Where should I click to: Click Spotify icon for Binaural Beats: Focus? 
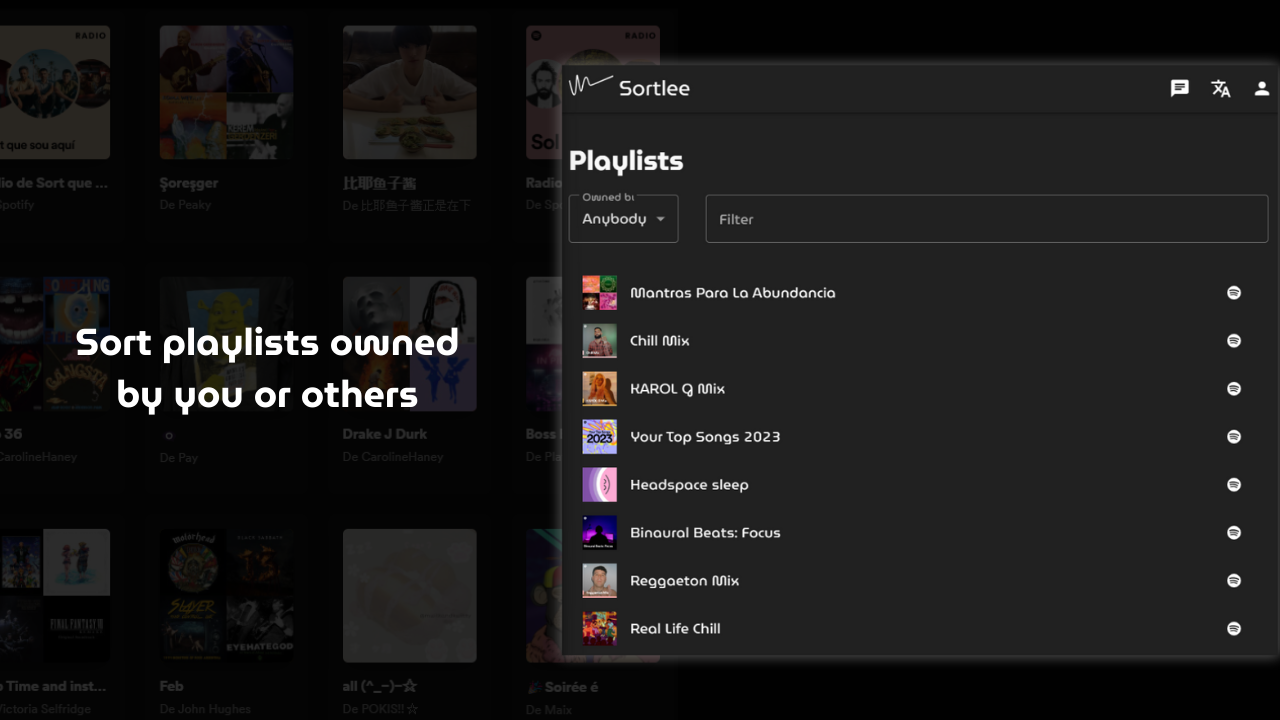[1234, 533]
